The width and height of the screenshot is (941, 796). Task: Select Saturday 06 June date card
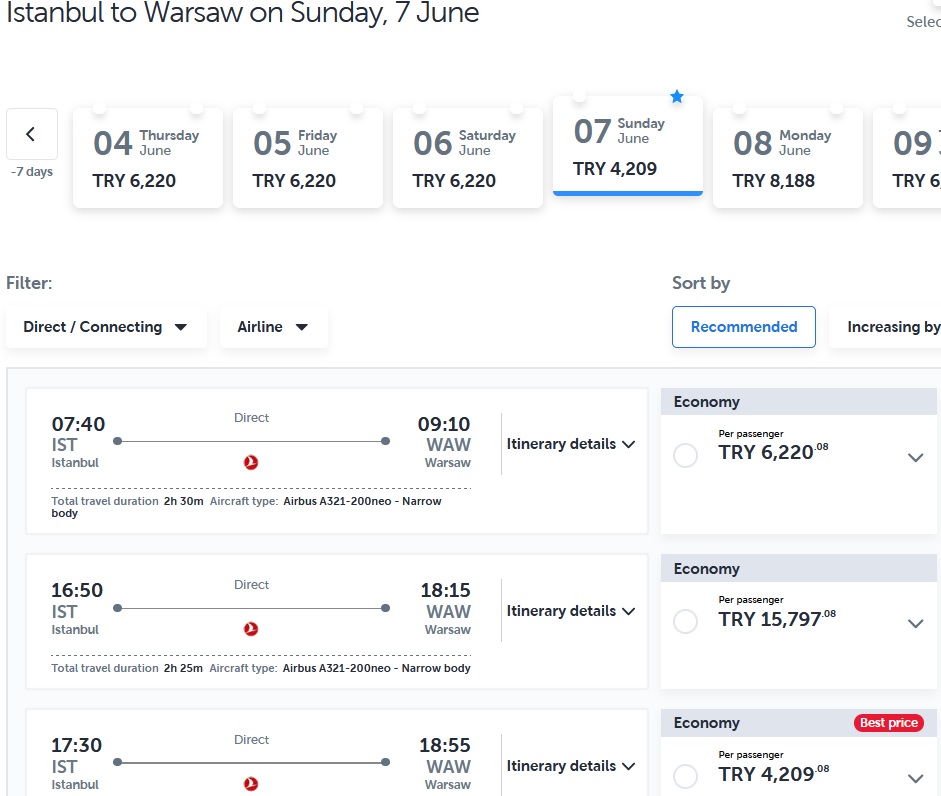point(467,158)
